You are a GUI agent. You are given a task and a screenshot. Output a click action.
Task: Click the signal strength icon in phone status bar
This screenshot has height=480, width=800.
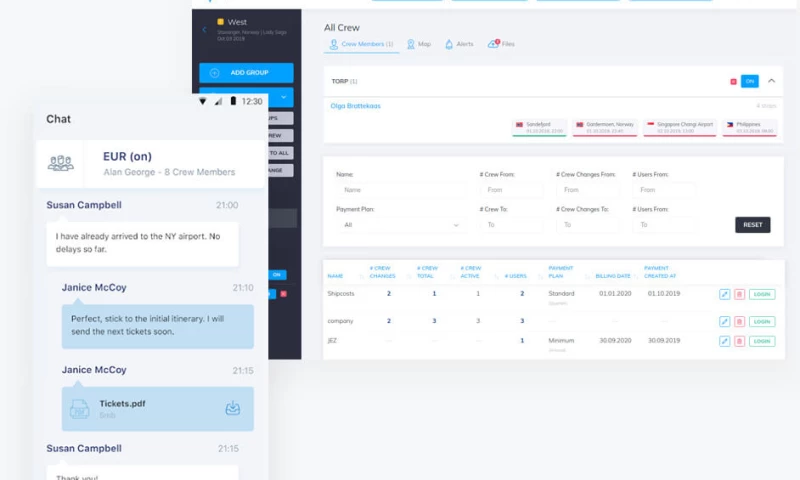click(218, 101)
